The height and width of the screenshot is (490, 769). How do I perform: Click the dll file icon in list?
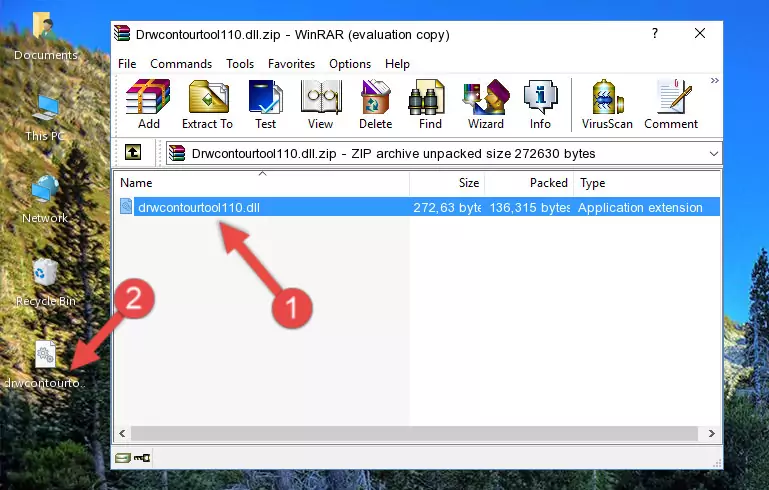coord(126,206)
